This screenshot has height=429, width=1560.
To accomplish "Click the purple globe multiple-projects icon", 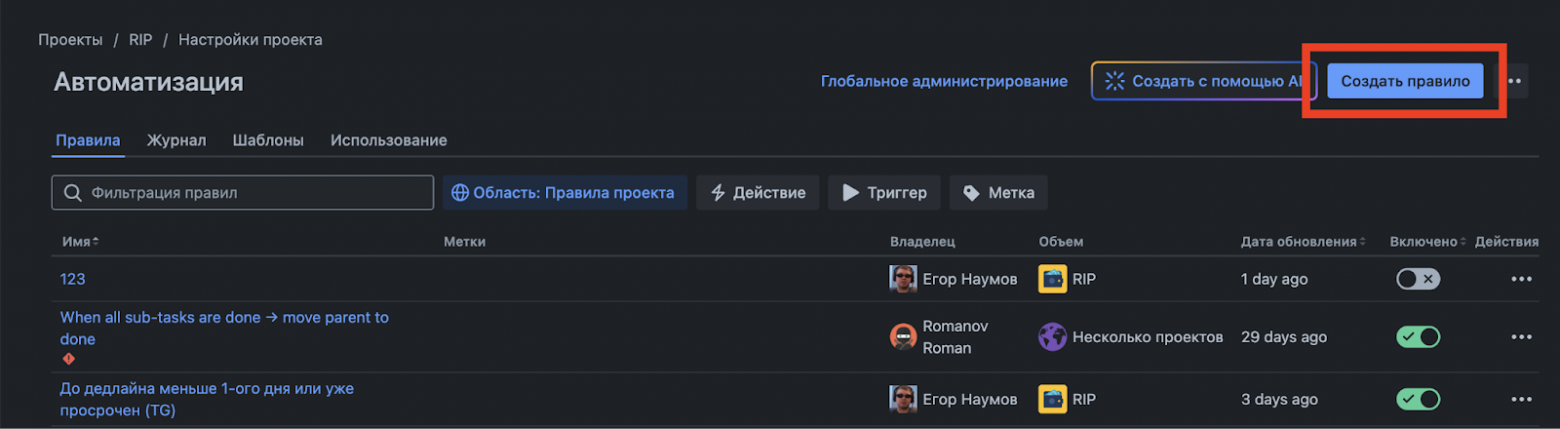I will point(1052,337).
